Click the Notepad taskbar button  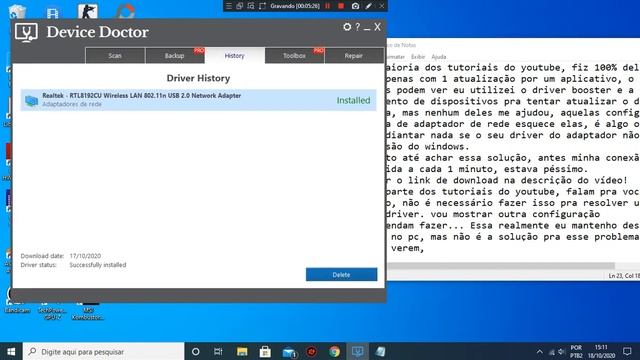380,351
